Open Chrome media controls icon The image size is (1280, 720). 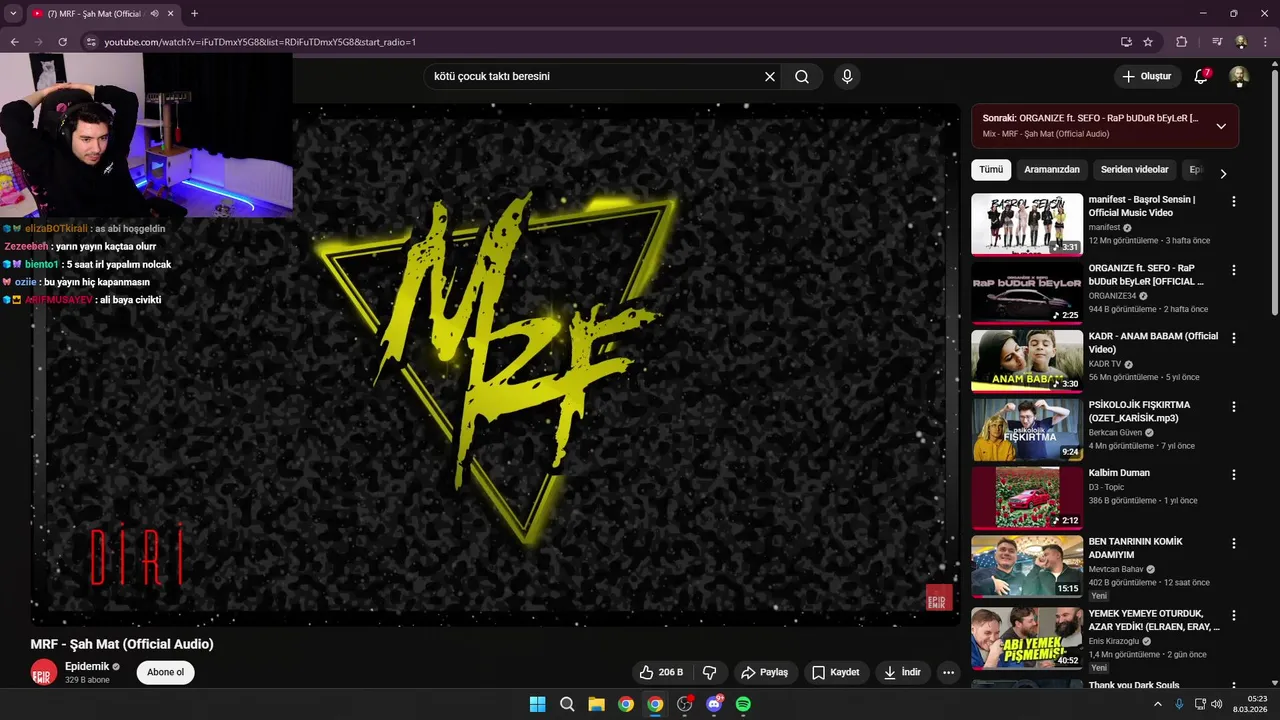1217,42
